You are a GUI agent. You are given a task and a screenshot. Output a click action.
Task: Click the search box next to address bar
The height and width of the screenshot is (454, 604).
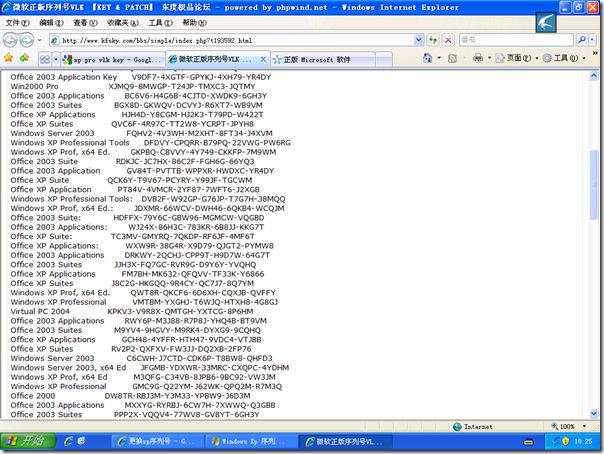[516, 40]
